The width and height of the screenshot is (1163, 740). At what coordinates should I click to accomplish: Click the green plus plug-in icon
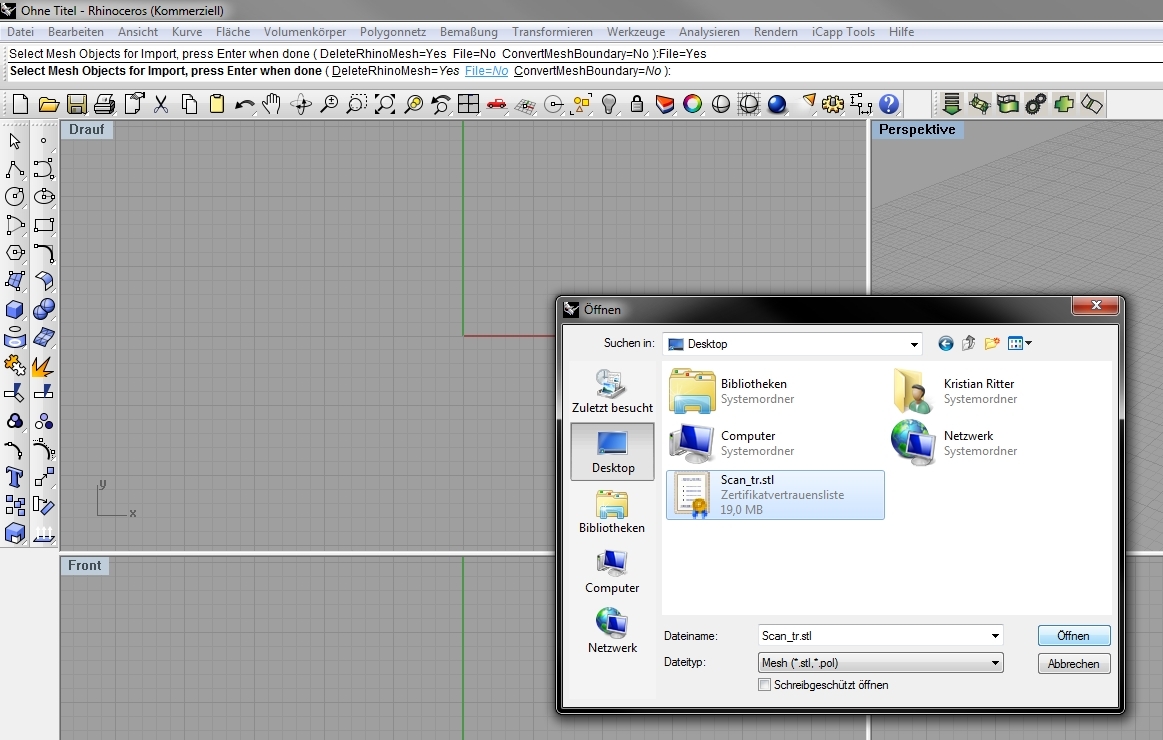point(1064,105)
